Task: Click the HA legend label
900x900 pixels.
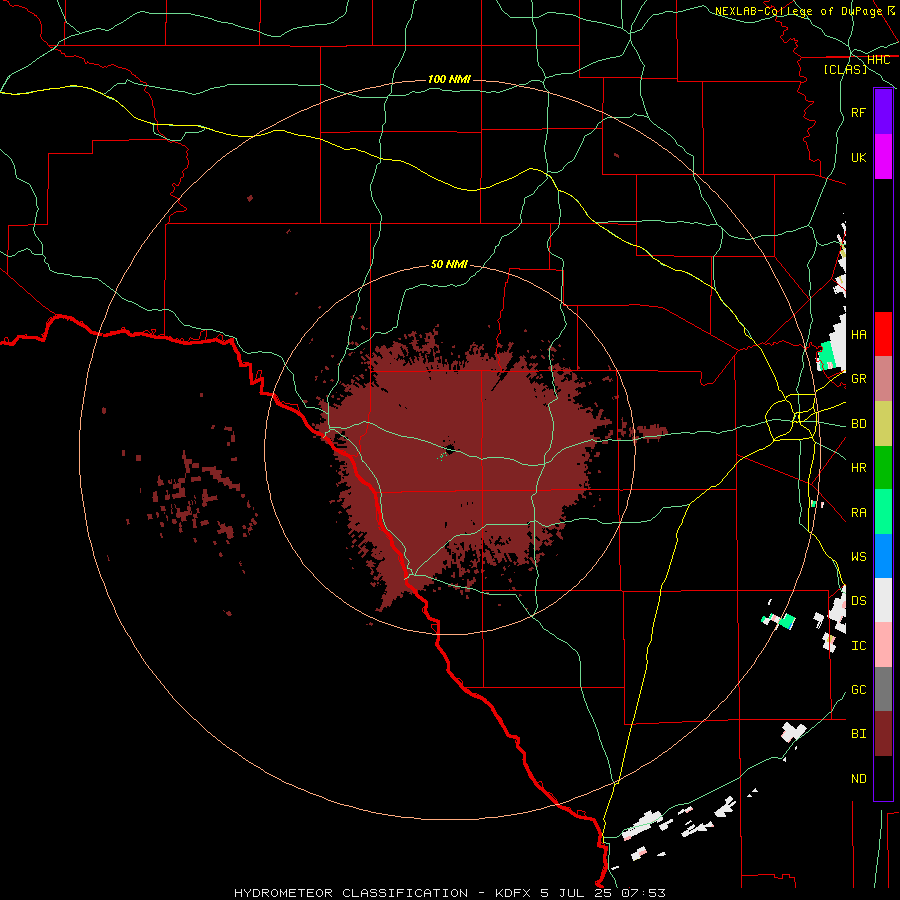Action: (x=858, y=334)
